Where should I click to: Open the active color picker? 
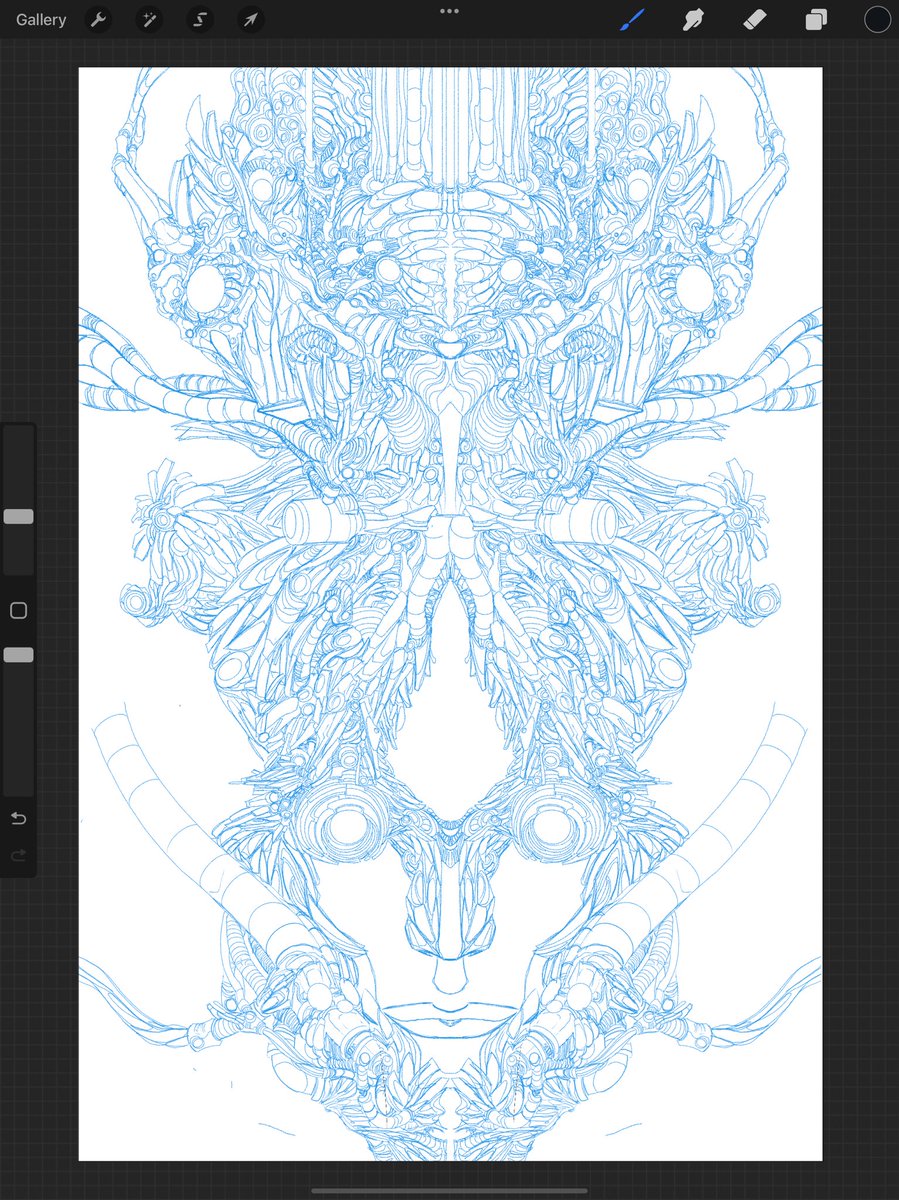877,19
